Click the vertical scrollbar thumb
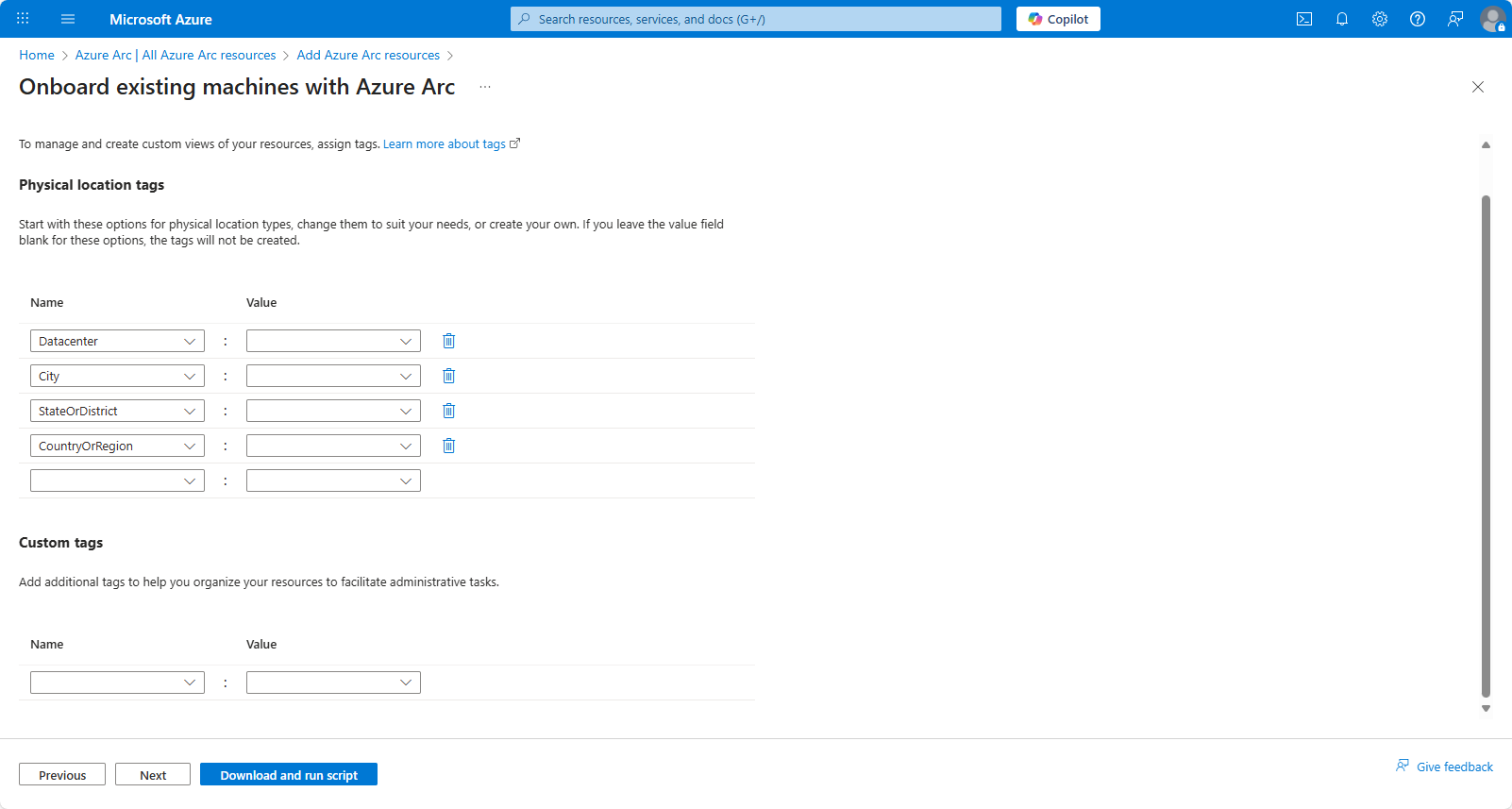 coord(1486,444)
